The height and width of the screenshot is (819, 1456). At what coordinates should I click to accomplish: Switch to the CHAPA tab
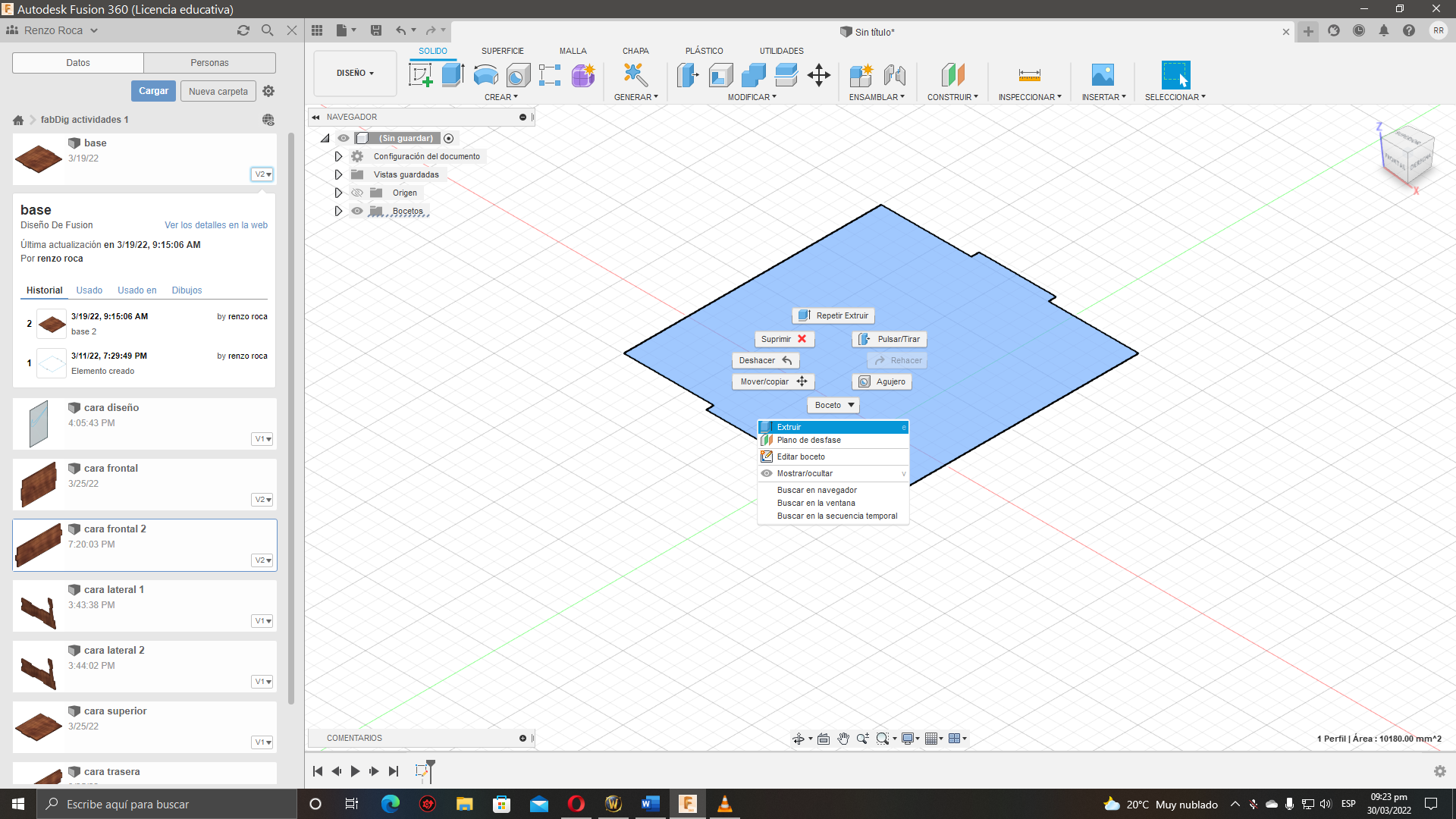[x=635, y=51]
